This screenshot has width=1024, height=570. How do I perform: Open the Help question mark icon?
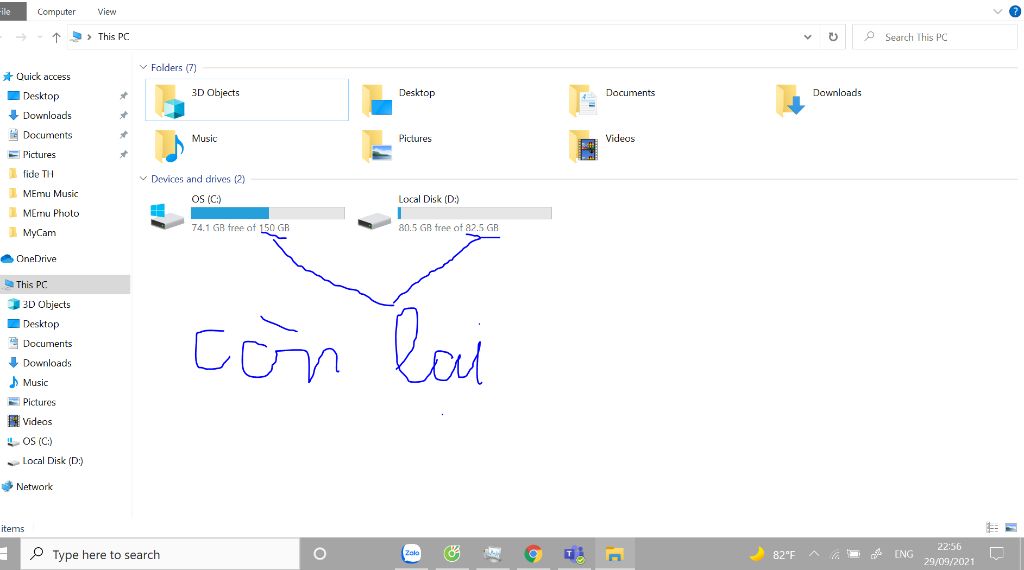pos(1015,11)
